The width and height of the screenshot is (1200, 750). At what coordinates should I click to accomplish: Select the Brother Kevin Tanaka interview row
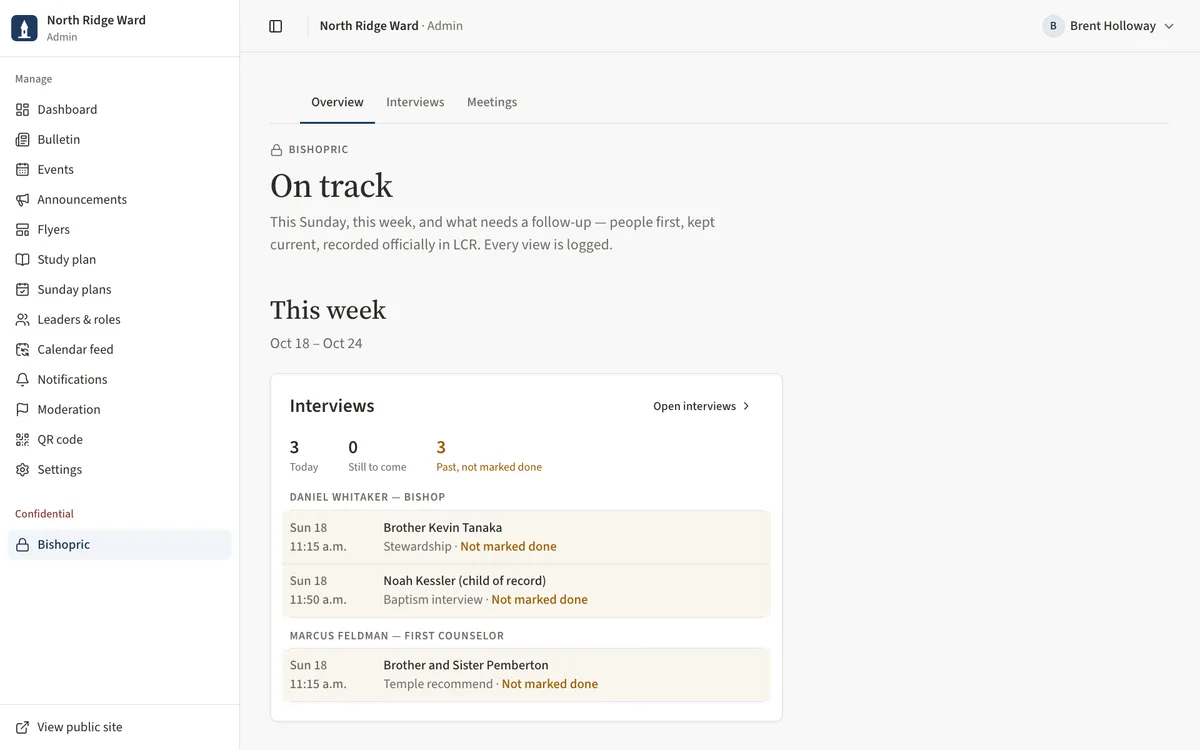click(x=526, y=537)
